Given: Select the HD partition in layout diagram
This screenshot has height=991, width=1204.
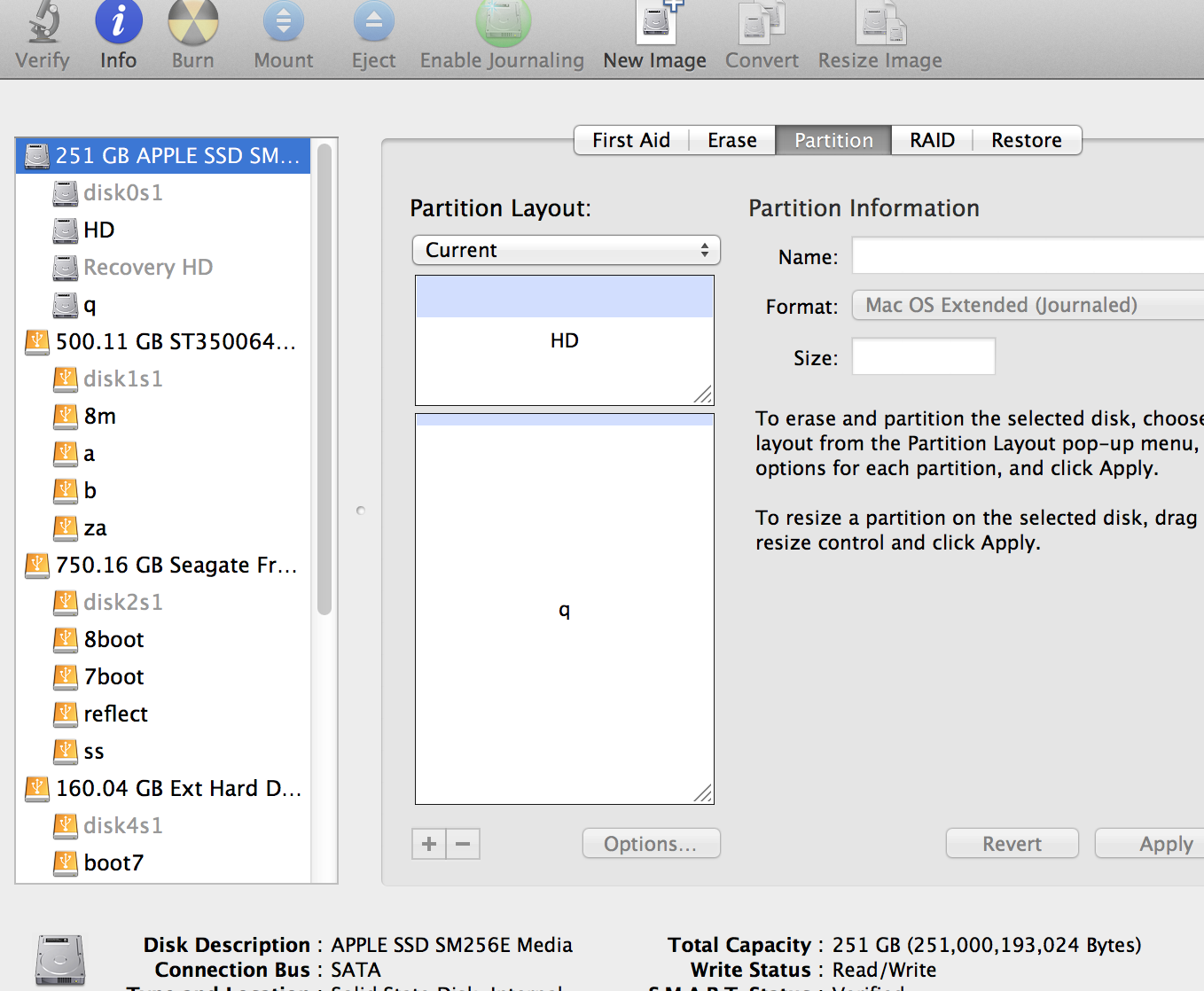Looking at the screenshot, I should pos(565,340).
